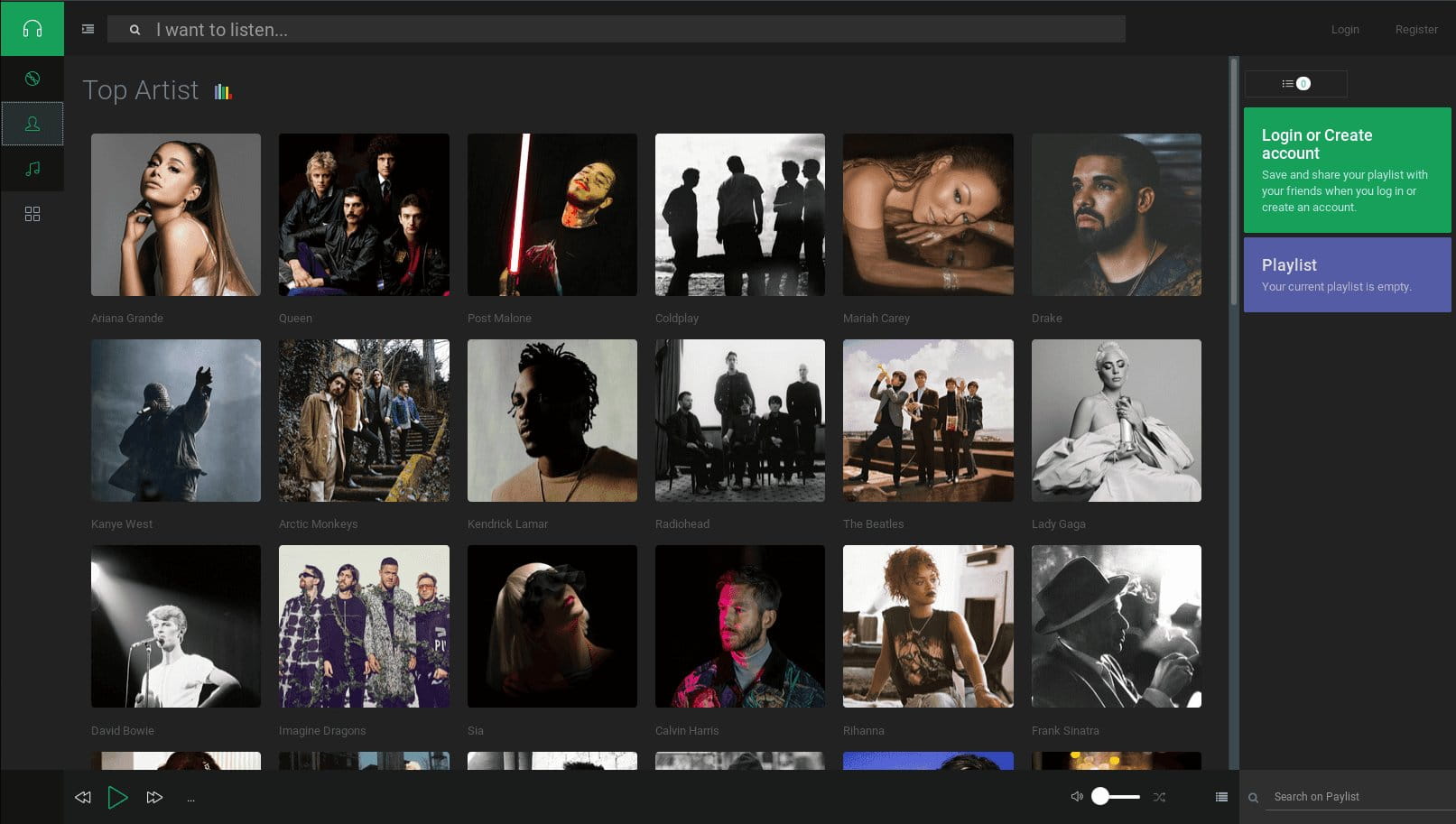
Task: Mute the volume speaker icon
Action: [x=1076, y=796]
